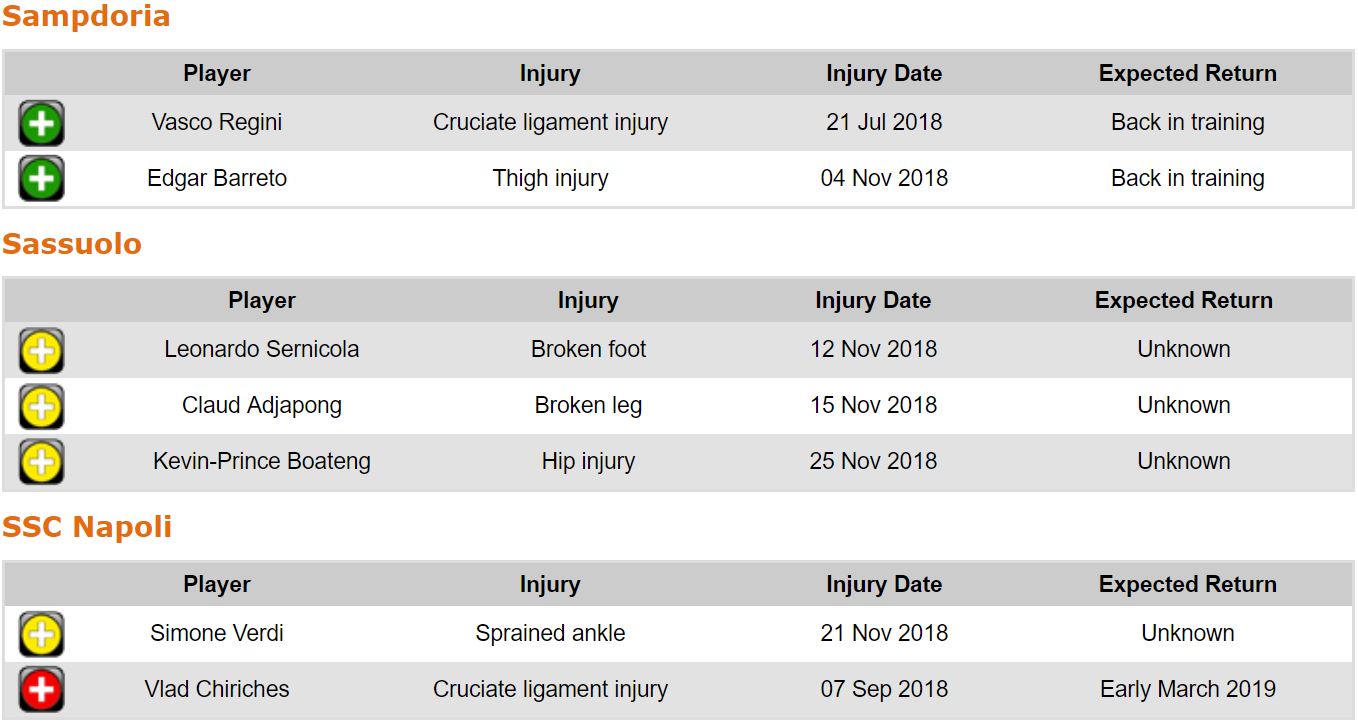Click Edgar Barreto's Back in training cell
The width and height of the screenshot is (1358, 722).
click(x=1188, y=178)
